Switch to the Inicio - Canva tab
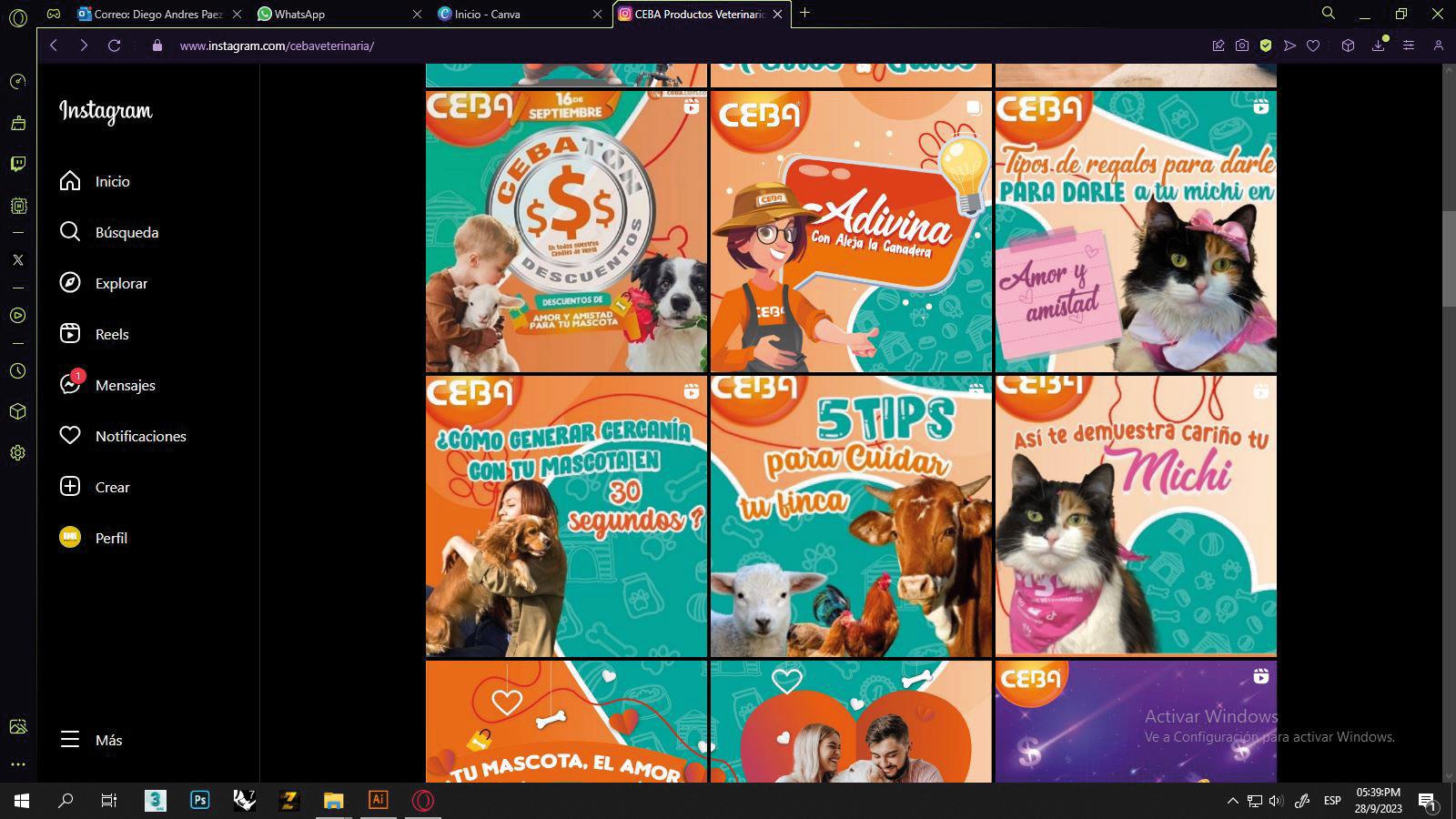The width and height of the screenshot is (1456, 819). [519, 14]
